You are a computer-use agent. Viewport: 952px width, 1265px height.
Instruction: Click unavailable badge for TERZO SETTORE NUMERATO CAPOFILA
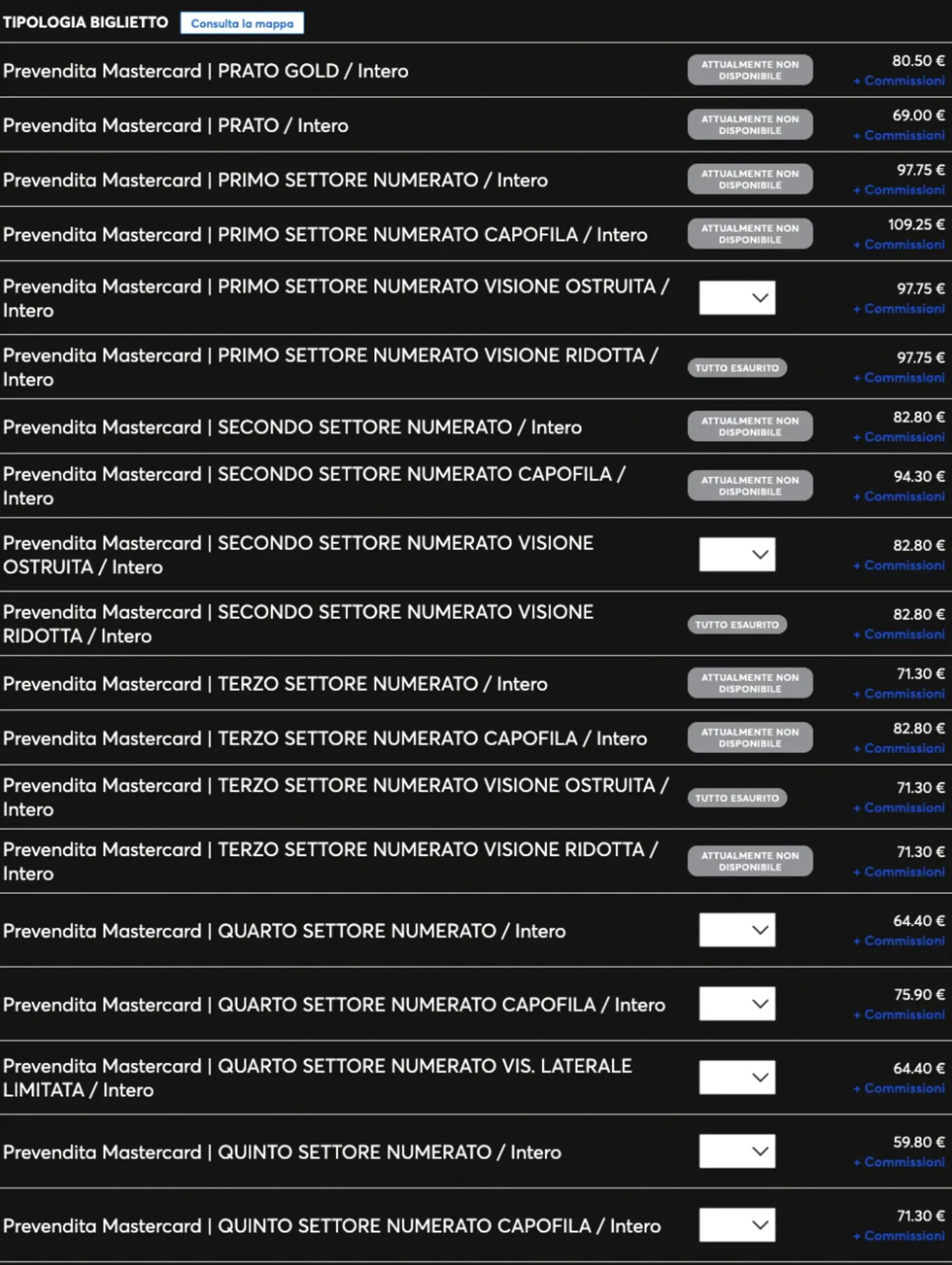tap(750, 737)
